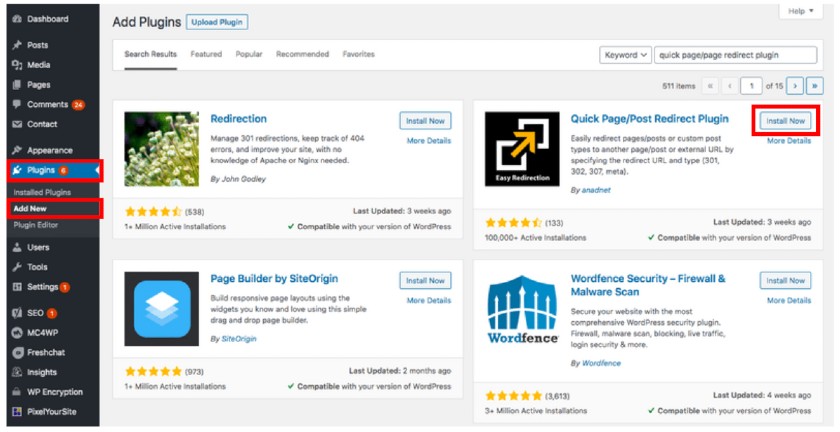Open More Details for Wordfence Security
Image resolution: width=840 pixels, height=432 pixels.
pos(789,300)
